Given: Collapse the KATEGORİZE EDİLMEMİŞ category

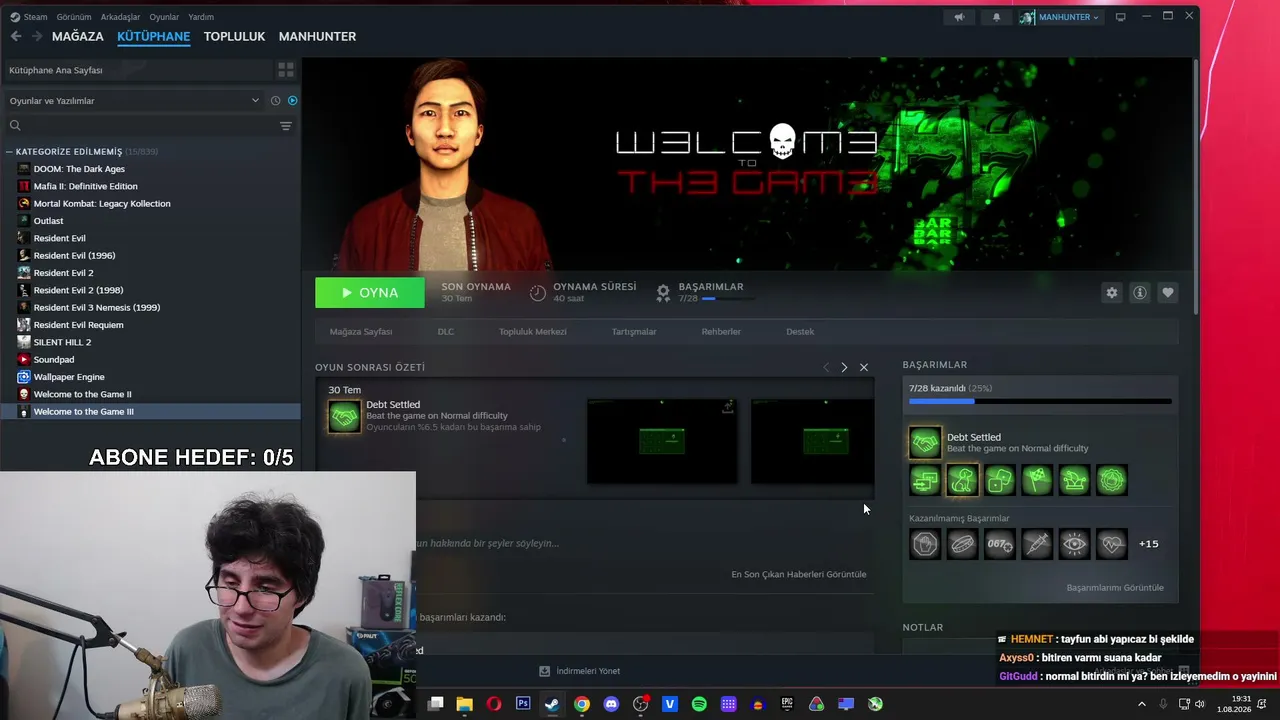Looking at the screenshot, I should [x=9, y=152].
